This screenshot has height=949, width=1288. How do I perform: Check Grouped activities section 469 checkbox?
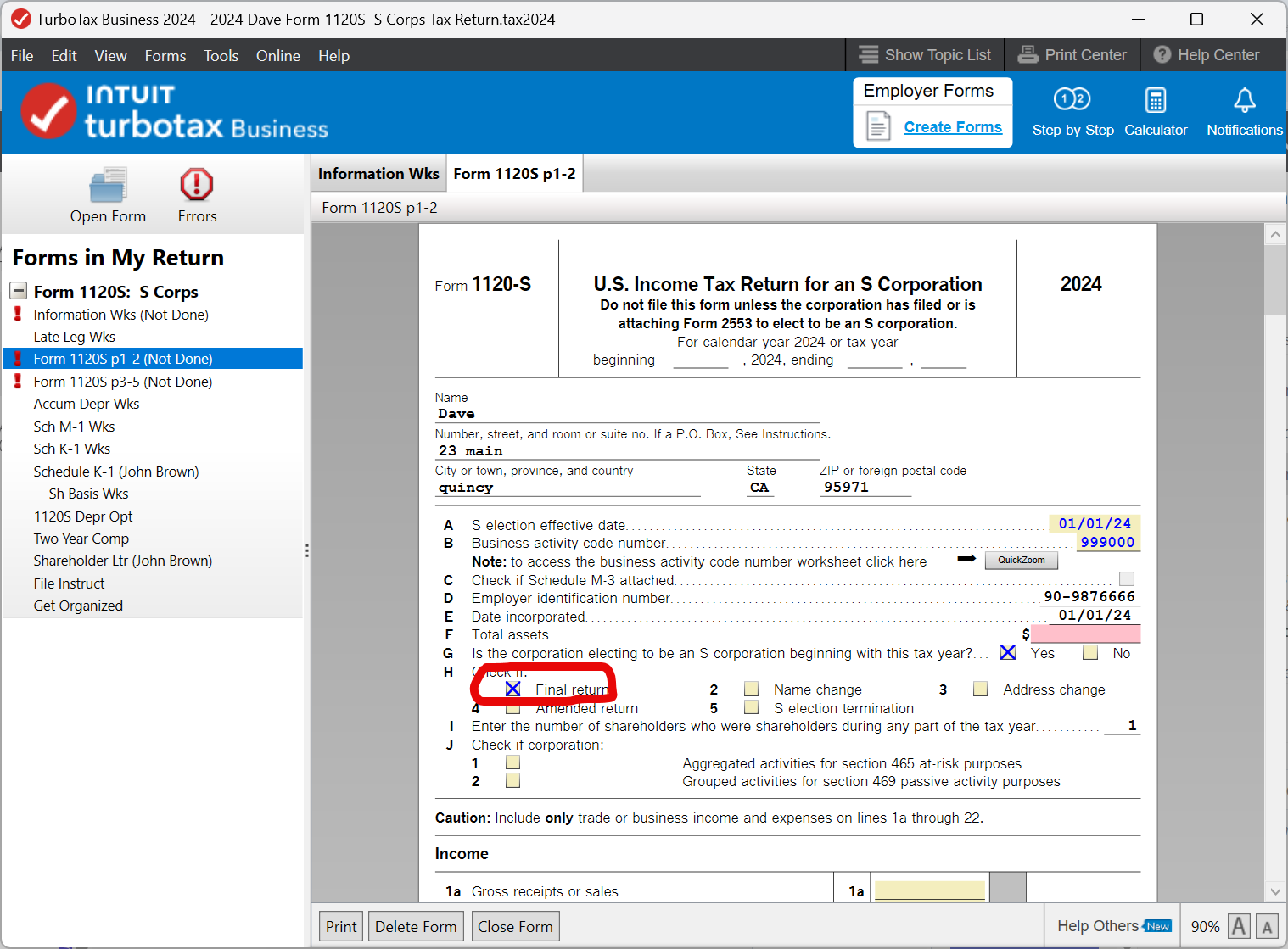click(512, 780)
